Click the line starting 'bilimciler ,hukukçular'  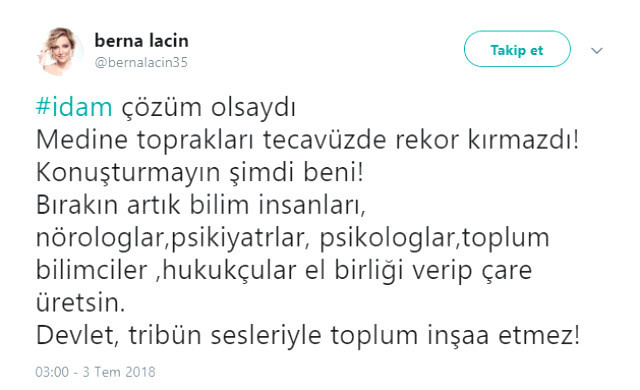284,270
